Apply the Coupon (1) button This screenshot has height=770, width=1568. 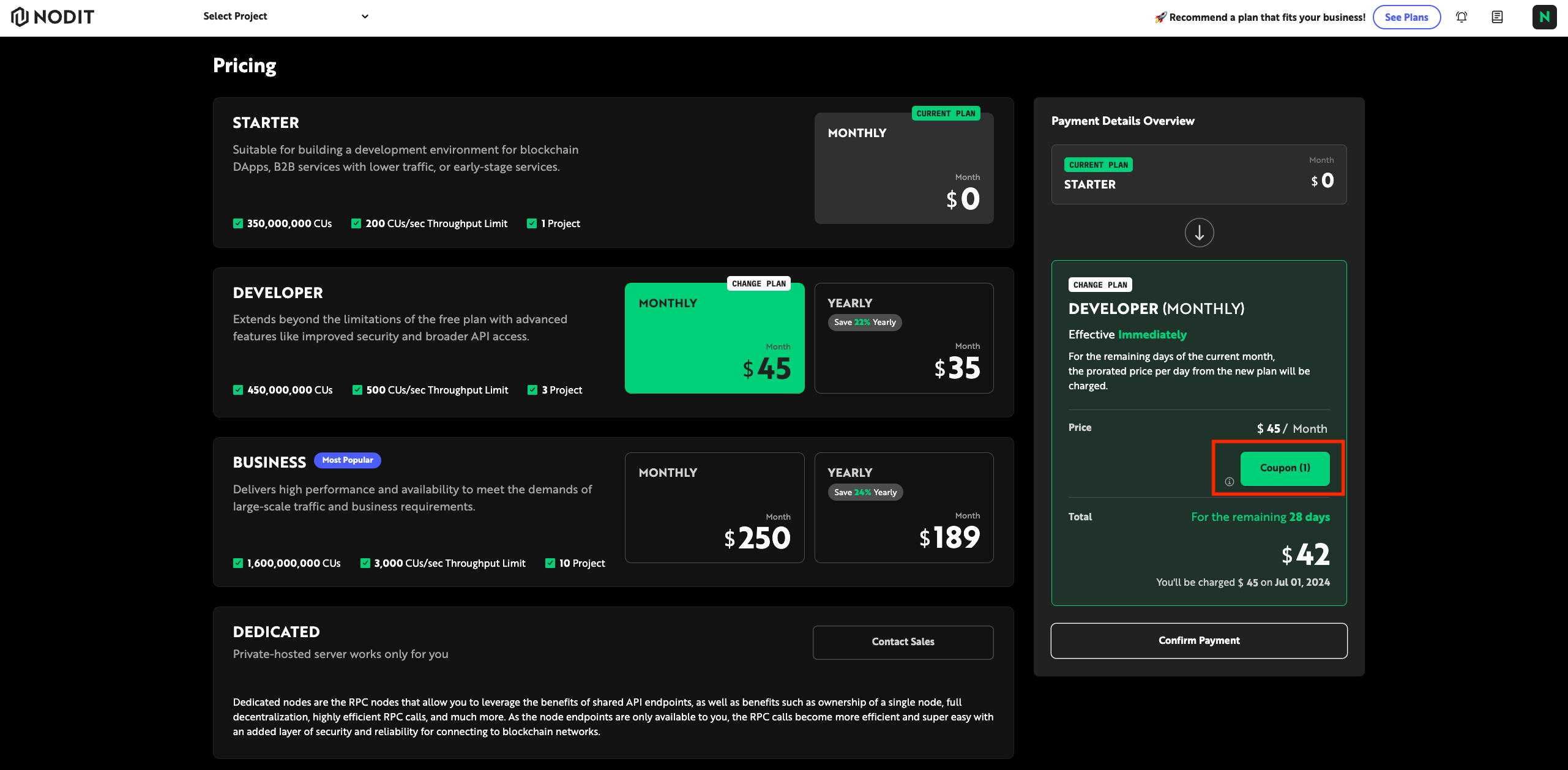(1285, 468)
